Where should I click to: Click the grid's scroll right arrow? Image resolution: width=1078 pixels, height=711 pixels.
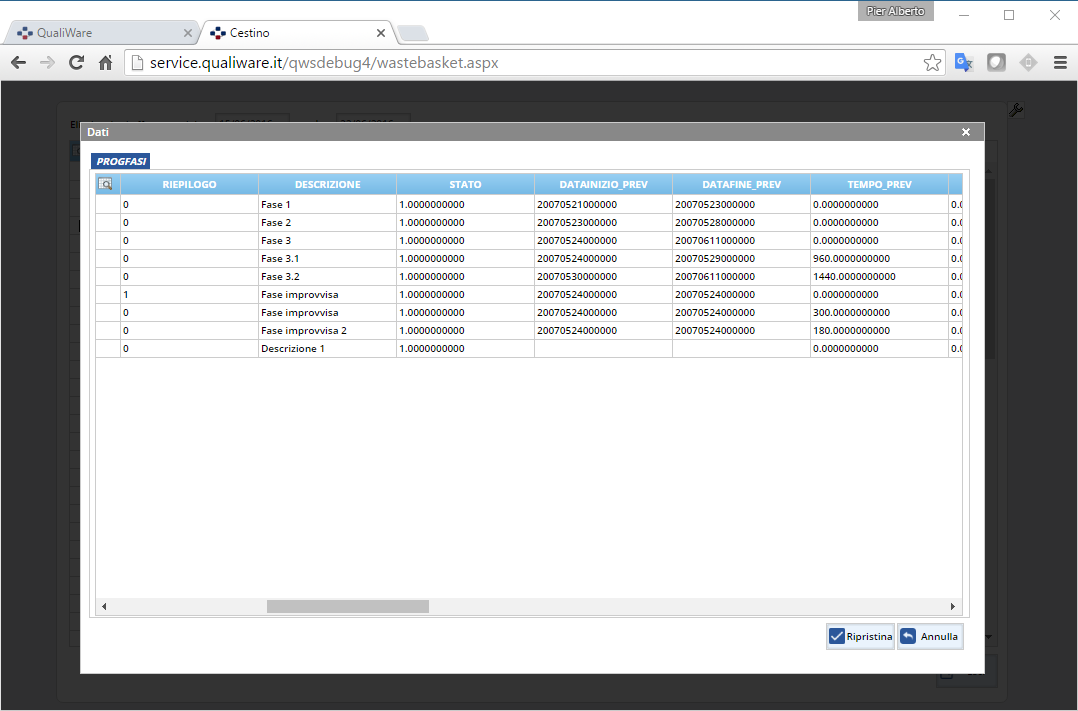point(952,606)
